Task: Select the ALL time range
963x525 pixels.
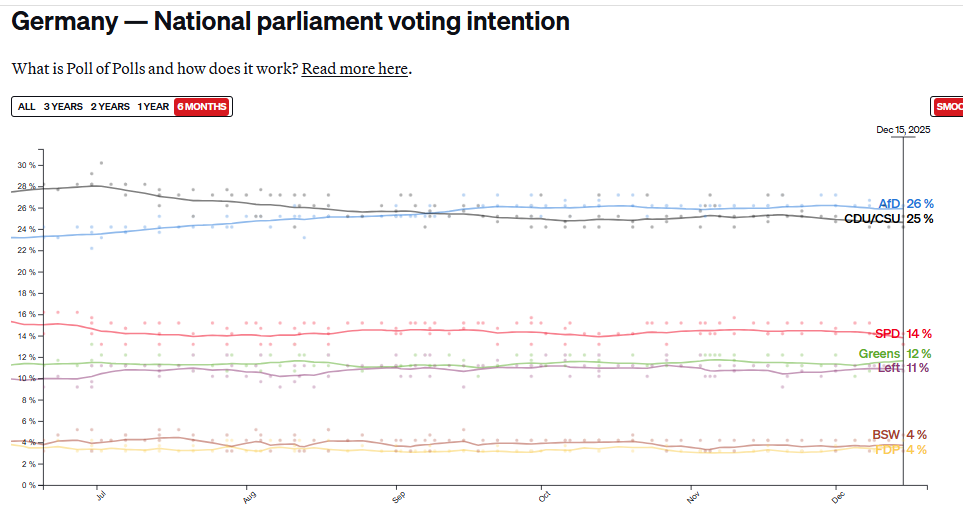Action: pyautogui.click(x=26, y=107)
